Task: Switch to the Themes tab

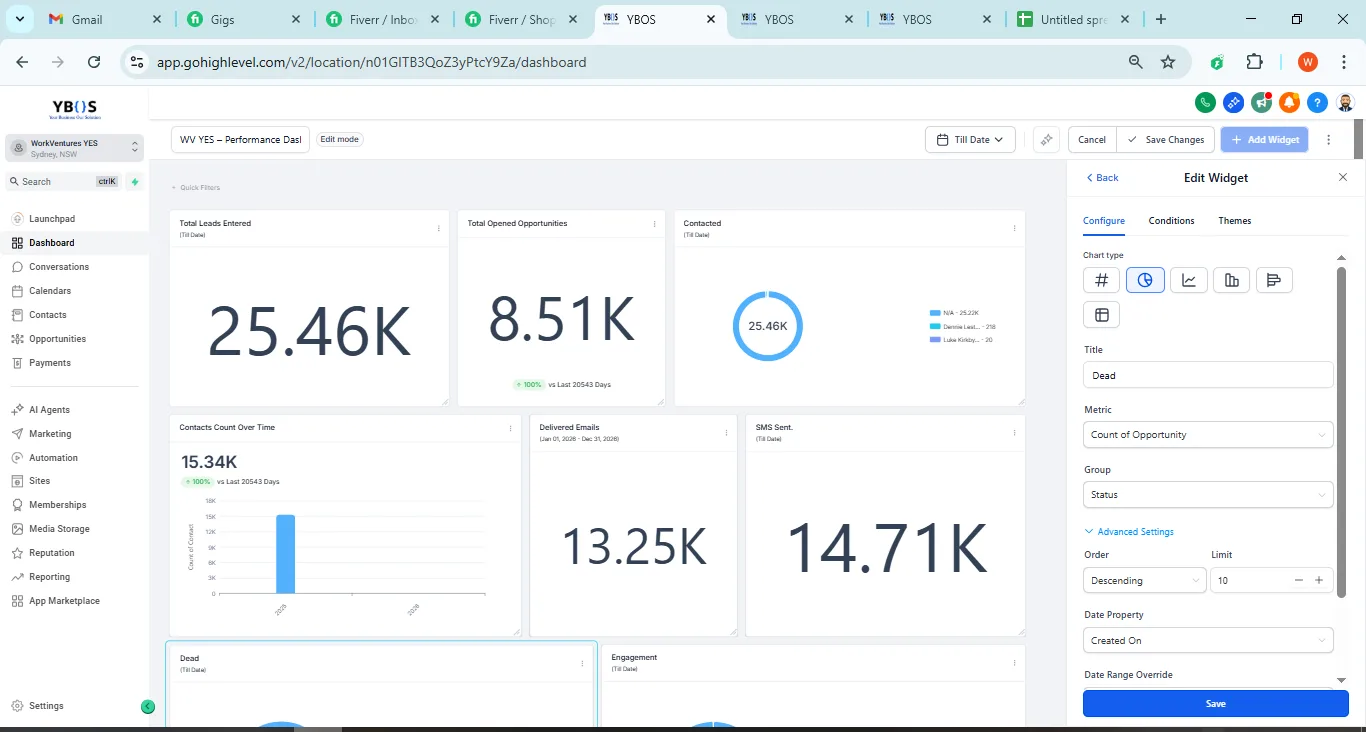Action: [x=1234, y=221]
